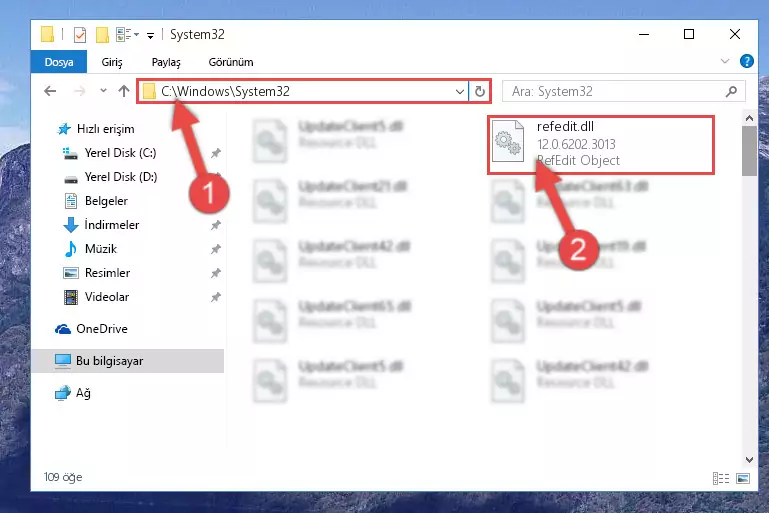The image size is (769, 513).
Task: Refresh the System32 folder
Action: pos(480,92)
